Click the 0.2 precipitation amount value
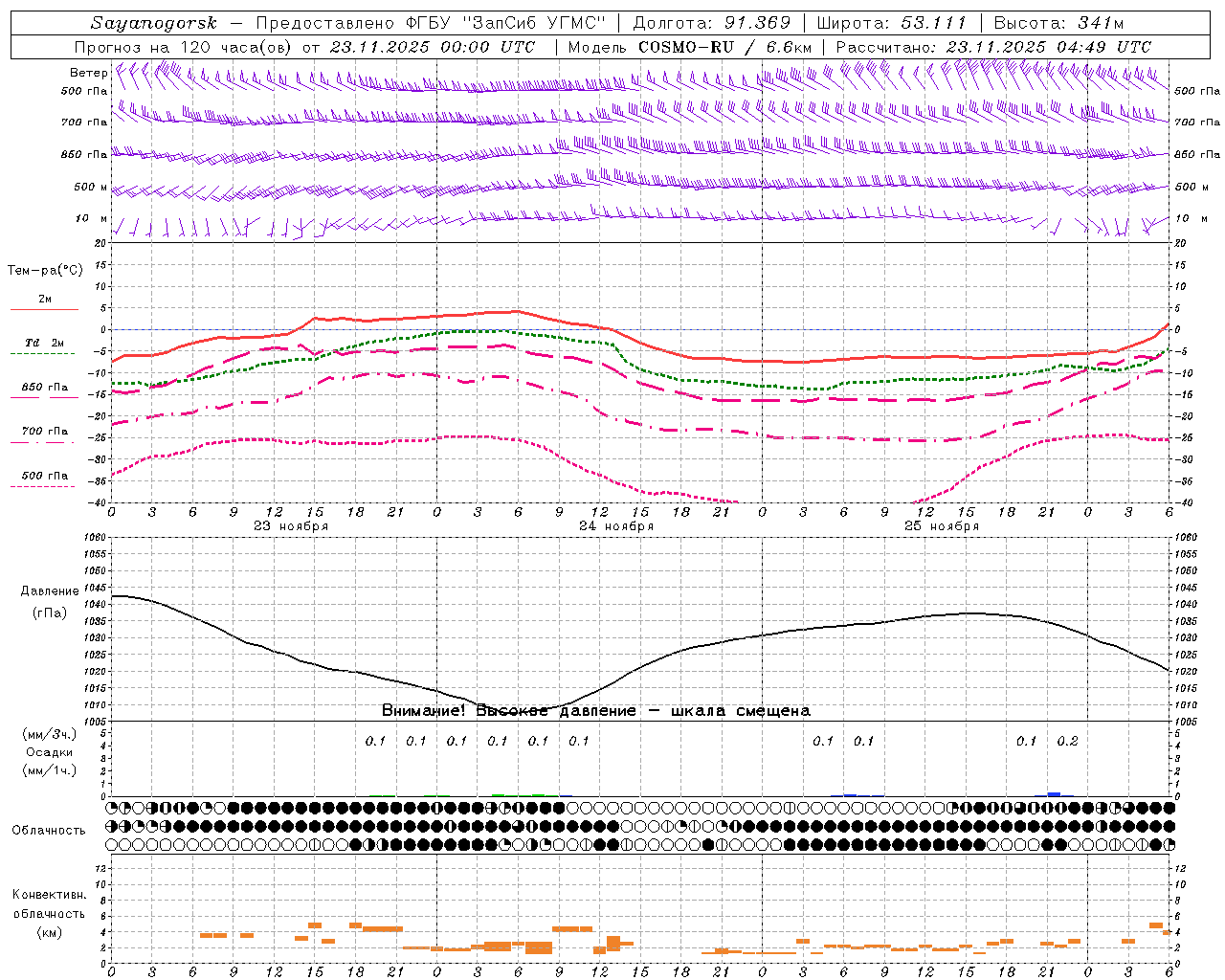Image resolution: width=1225 pixels, height=980 pixels. pyautogui.click(x=1067, y=742)
